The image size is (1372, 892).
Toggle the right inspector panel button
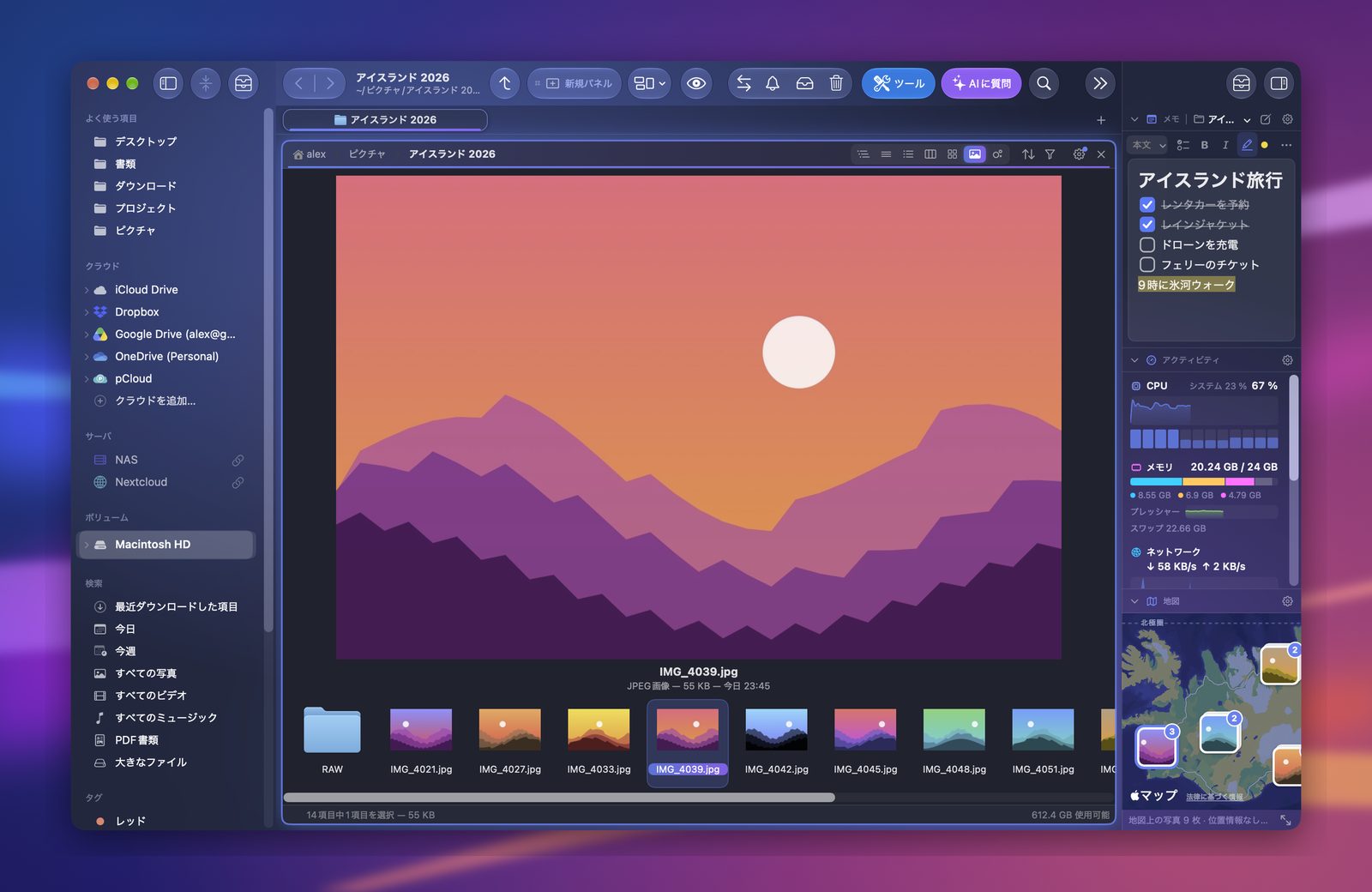[x=1279, y=83]
